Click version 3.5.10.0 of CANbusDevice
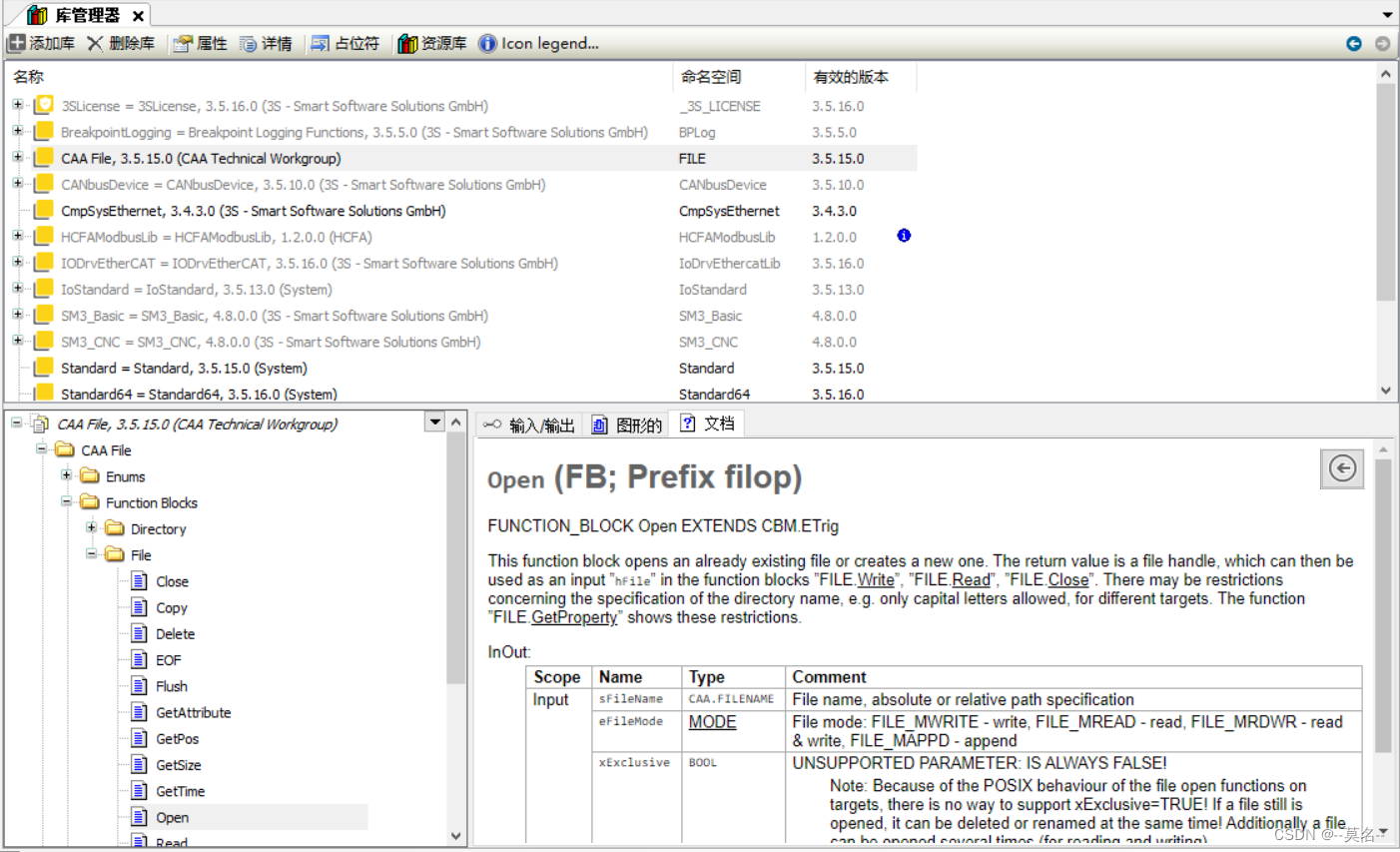 838,185
